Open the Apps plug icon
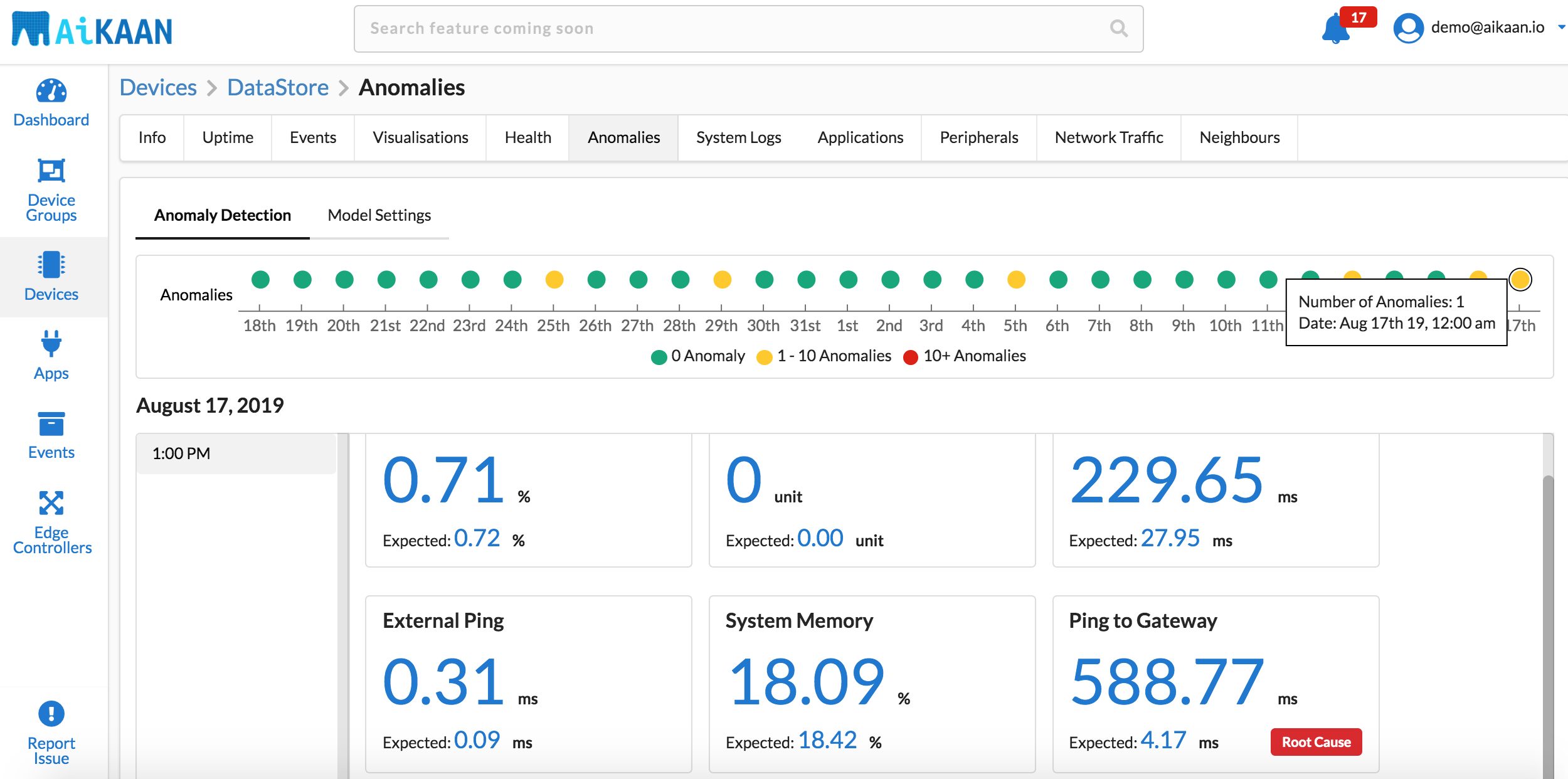The width and height of the screenshot is (1568, 779). [x=51, y=344]
